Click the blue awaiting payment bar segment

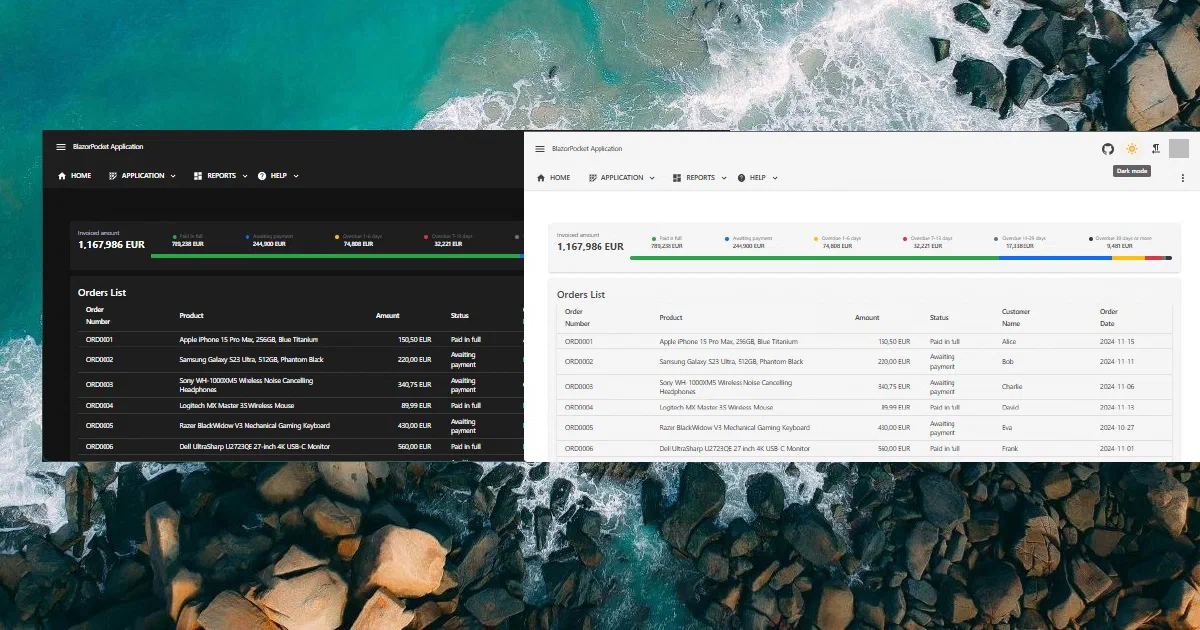(1055, 258)
